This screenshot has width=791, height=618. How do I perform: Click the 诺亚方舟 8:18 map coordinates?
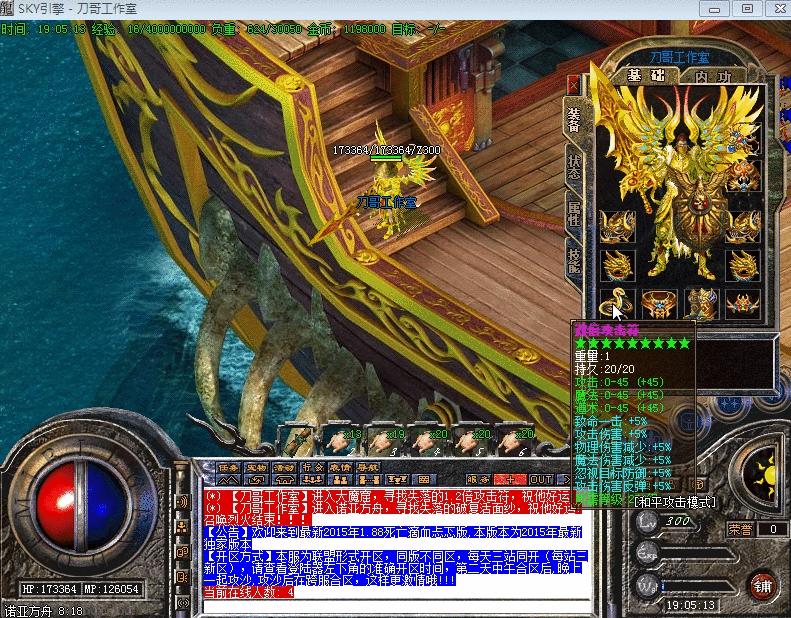coord(42,611)
